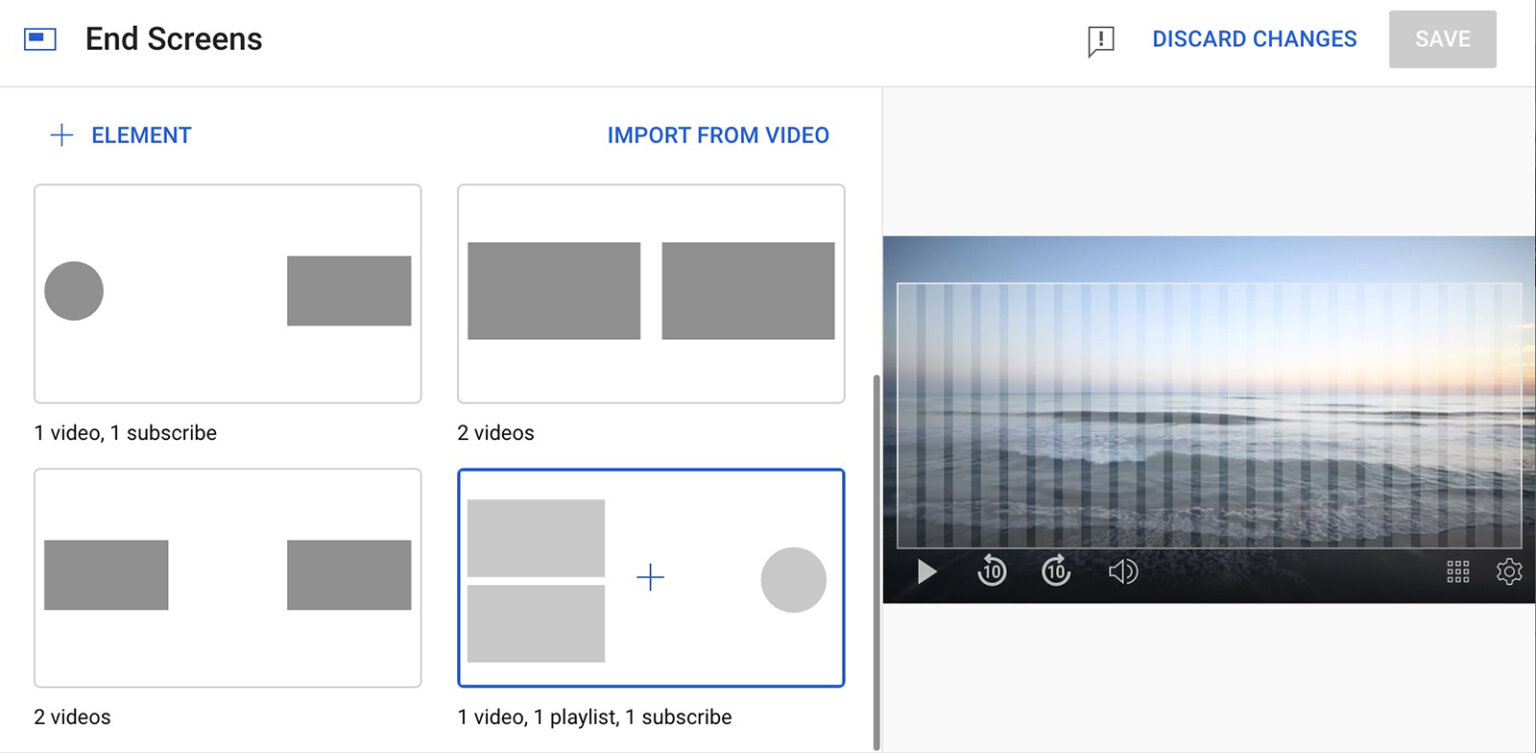Rewind the preview 10 seconds
Viewport: 1536px width, 753px height.
[990, 571]
